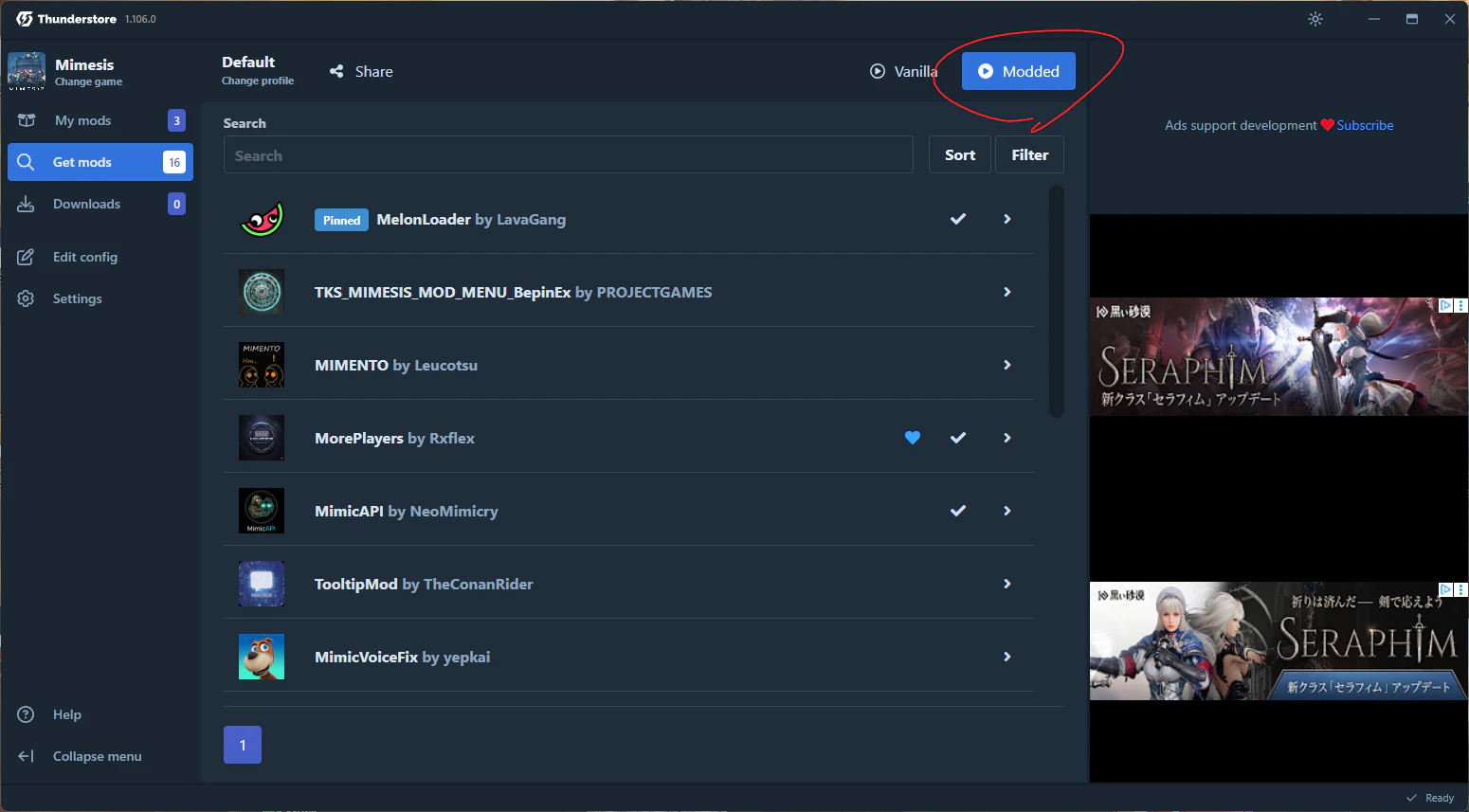Expand the MorePlayers row chevron
Screen dimensions: 1469x812
point(1007,438)
